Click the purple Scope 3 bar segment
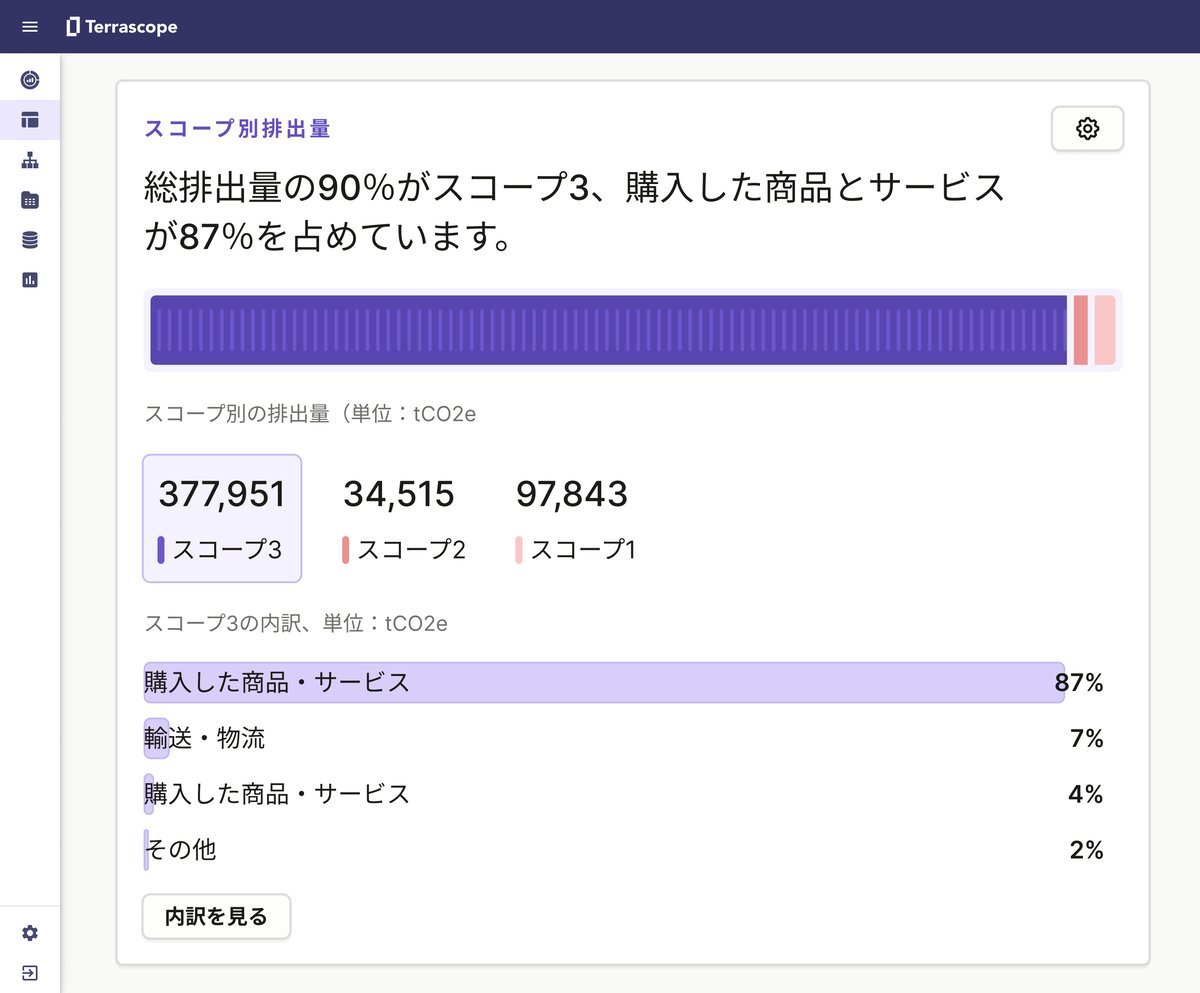 (609, 330)
